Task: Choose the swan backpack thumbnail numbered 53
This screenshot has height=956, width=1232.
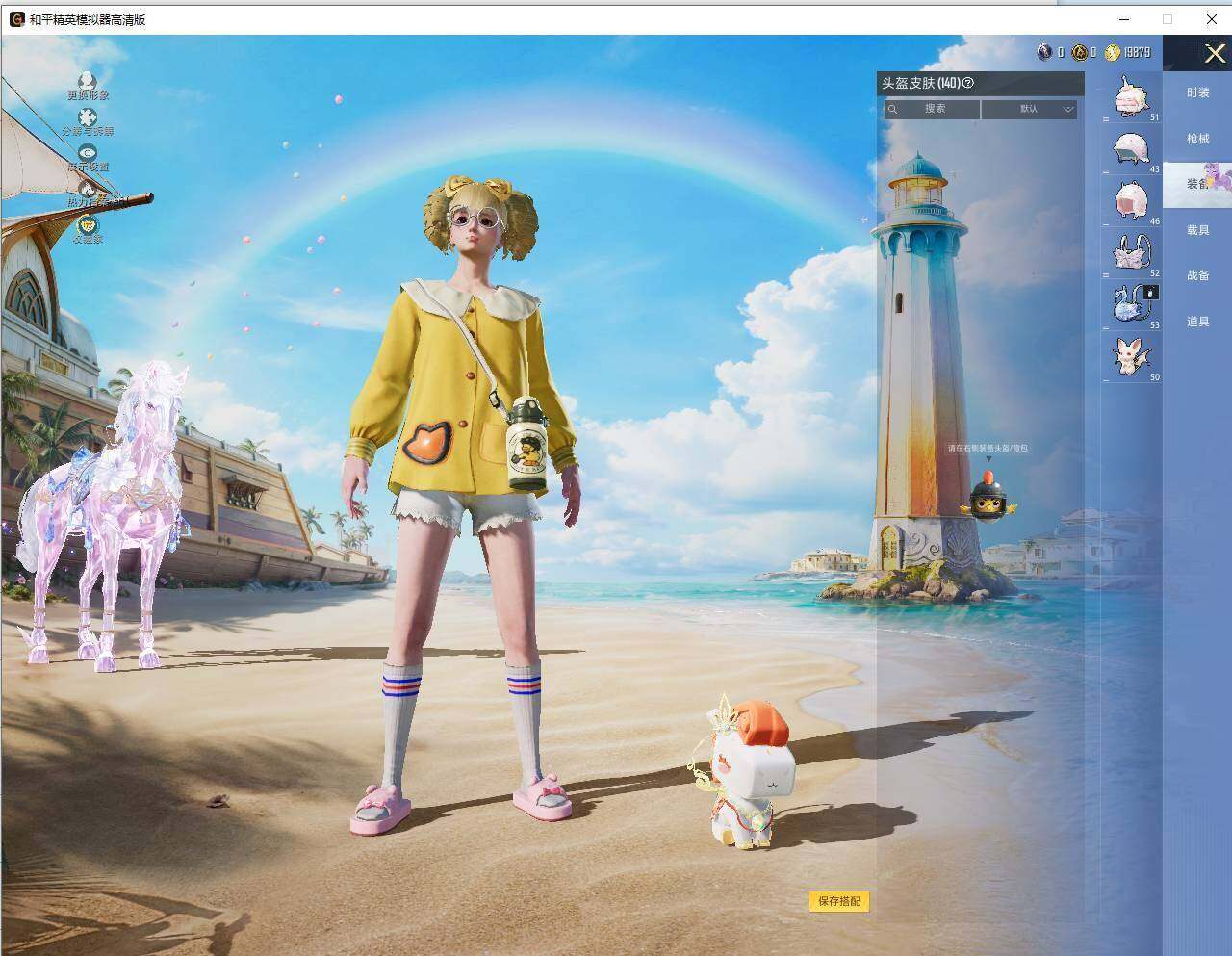Action: pos(1132,305)
